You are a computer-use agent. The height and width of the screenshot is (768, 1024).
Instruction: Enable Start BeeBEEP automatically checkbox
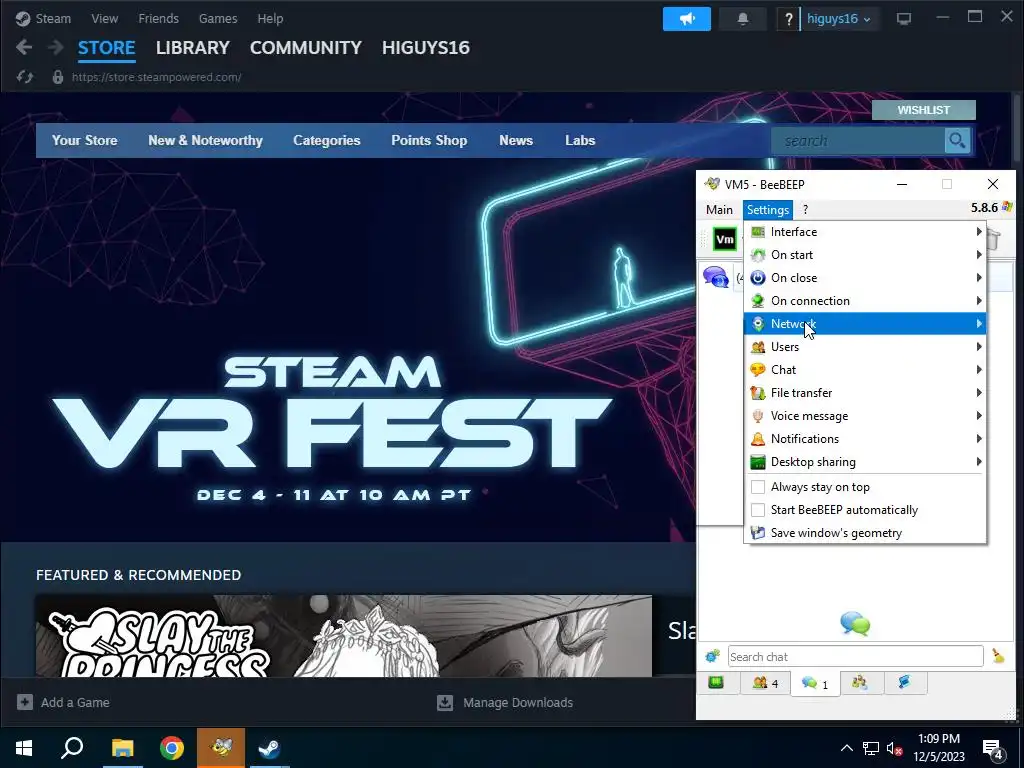[758, 509]
